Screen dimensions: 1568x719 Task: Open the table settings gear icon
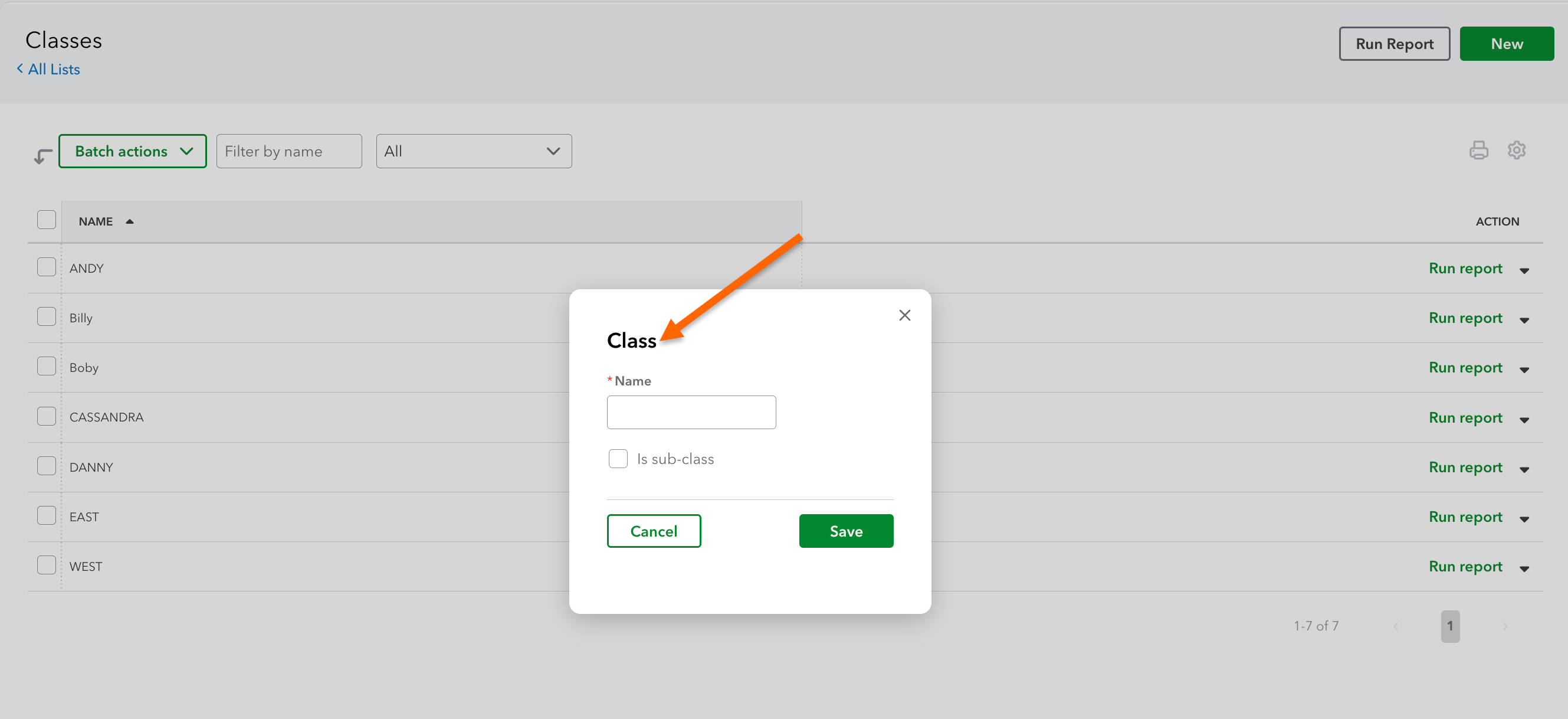pyautogui.click(x=1516, y=150)
